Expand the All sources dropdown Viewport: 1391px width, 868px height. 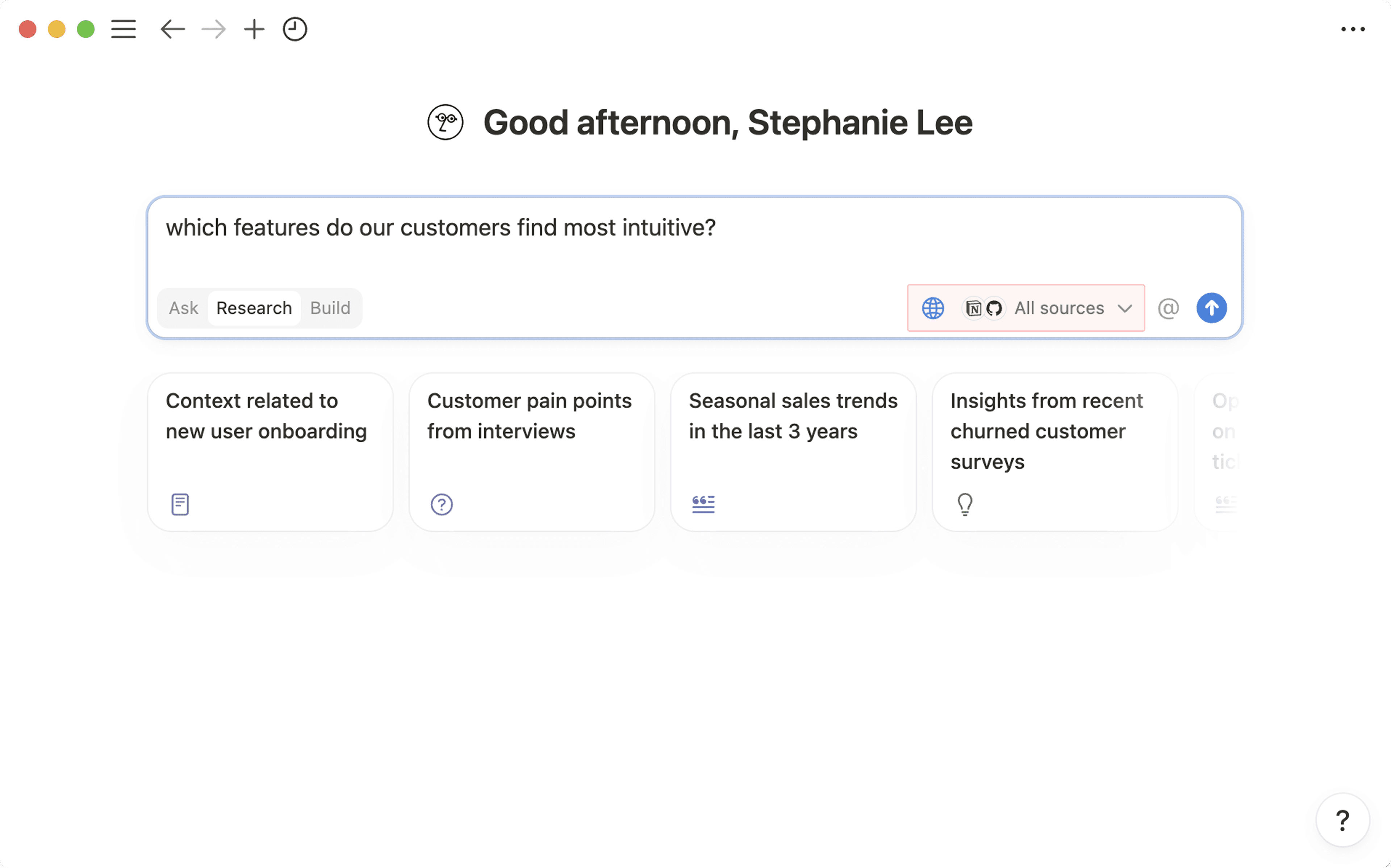1059,308
